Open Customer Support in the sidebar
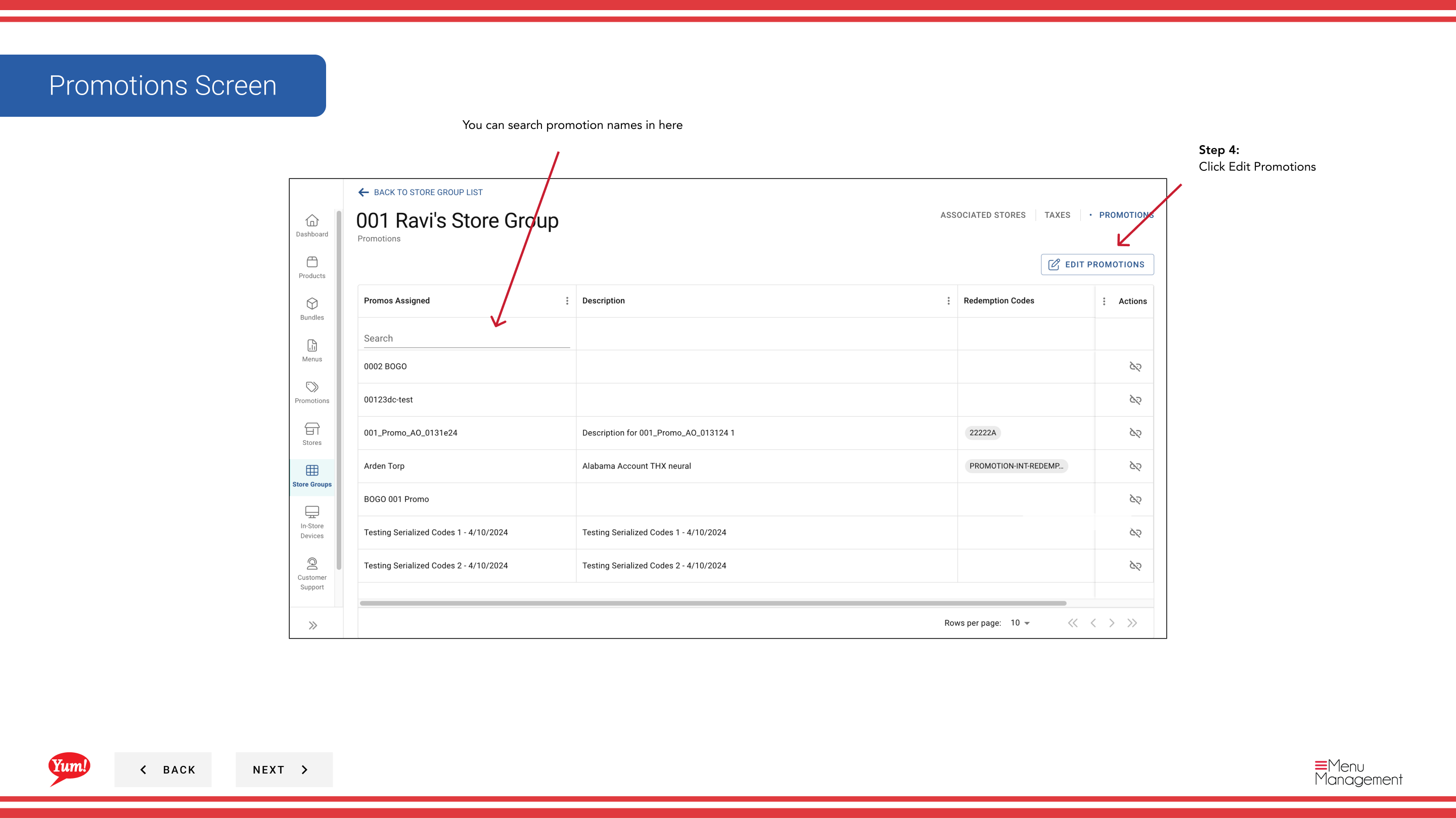 tap(312, 574)
